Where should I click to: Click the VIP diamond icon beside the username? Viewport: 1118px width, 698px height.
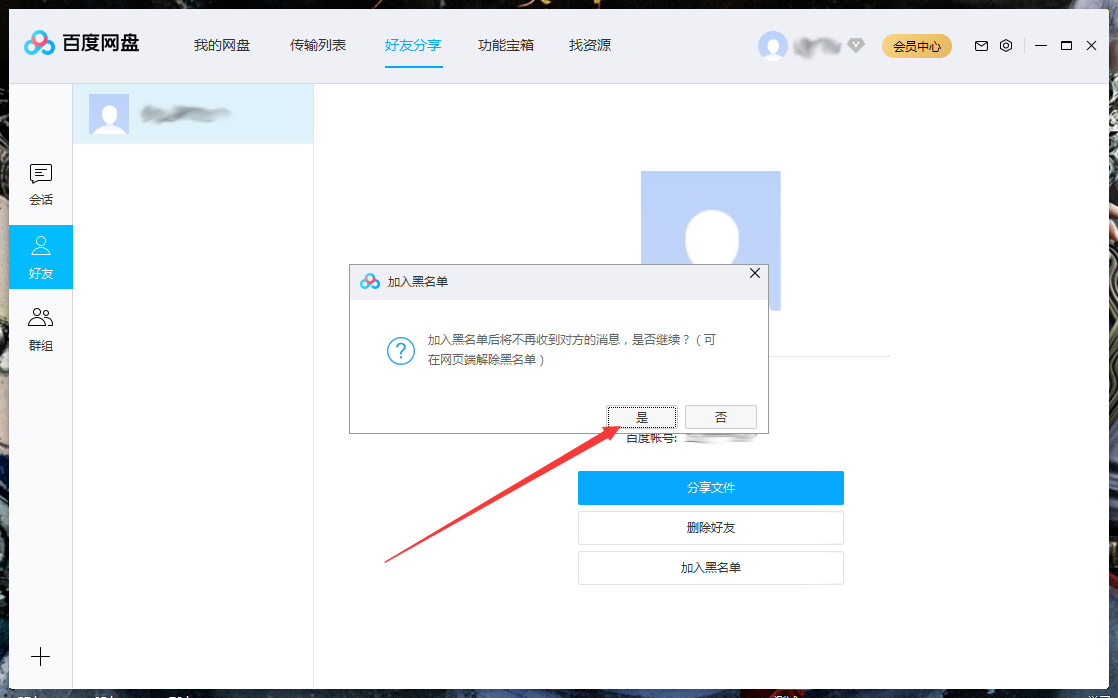(x=855, y=44)
